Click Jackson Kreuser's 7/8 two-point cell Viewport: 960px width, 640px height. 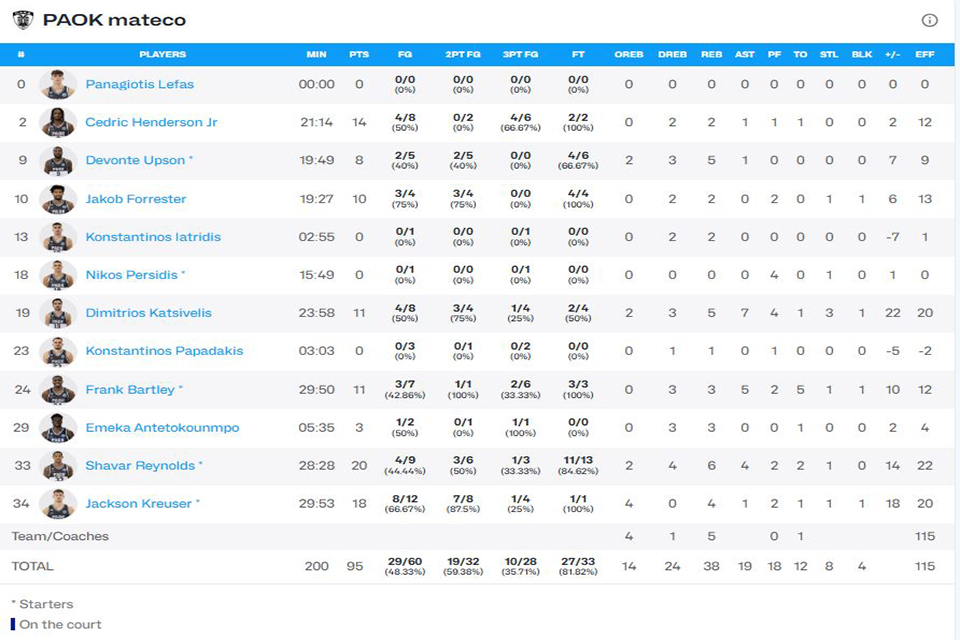pos(463,503)
